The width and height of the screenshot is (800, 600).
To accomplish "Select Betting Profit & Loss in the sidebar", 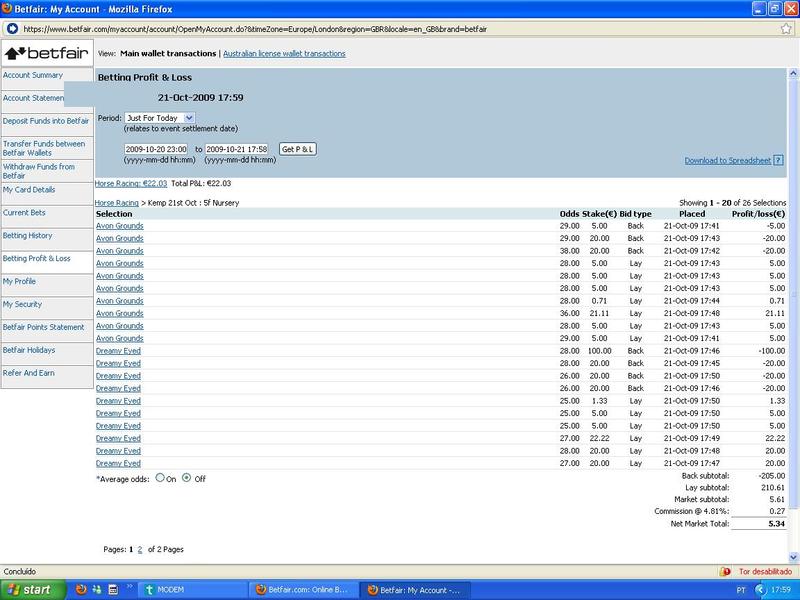I will pyautogui.click(x=37, y=258).
